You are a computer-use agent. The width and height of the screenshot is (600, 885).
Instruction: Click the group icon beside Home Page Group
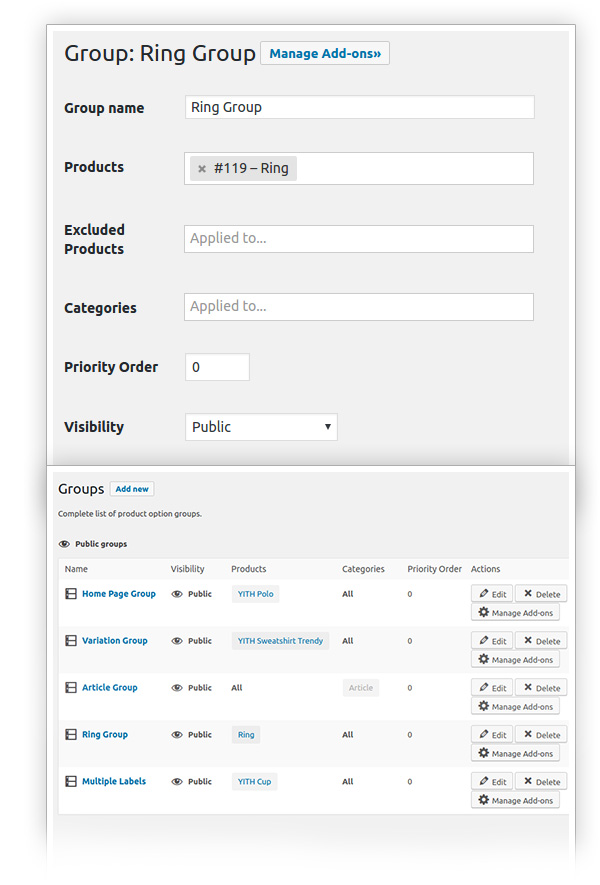click(x=71, y=594)
